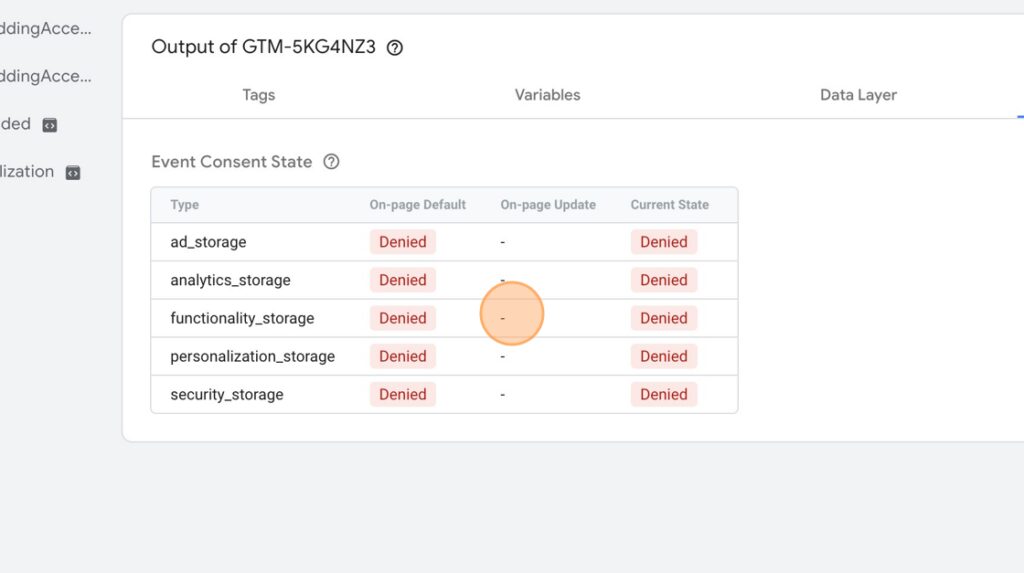
Task: Click personalization_storage On-page Default Denied badge
Action: point(402,356)
